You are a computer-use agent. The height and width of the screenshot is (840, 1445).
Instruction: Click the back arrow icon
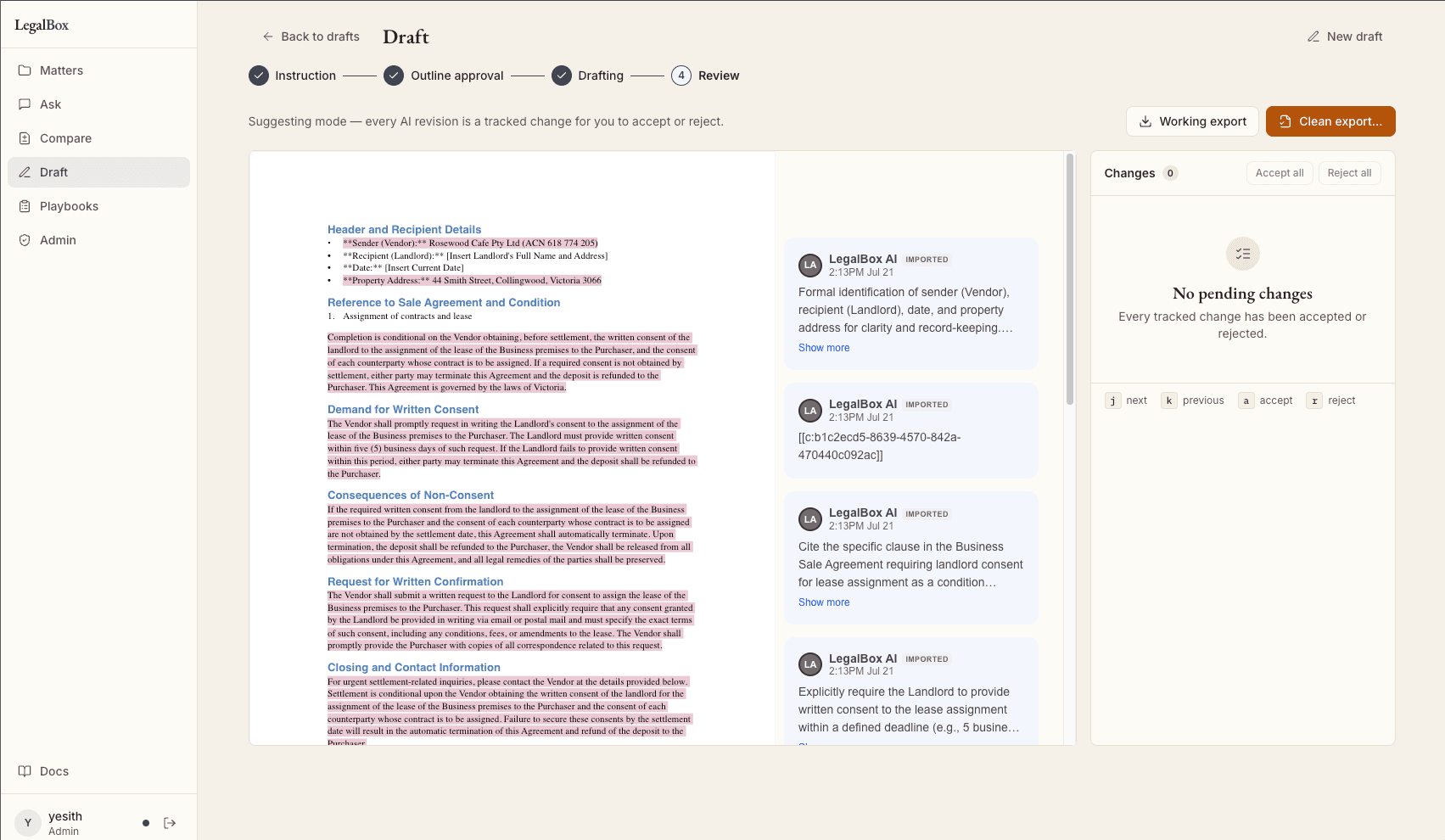click(268, 36)
